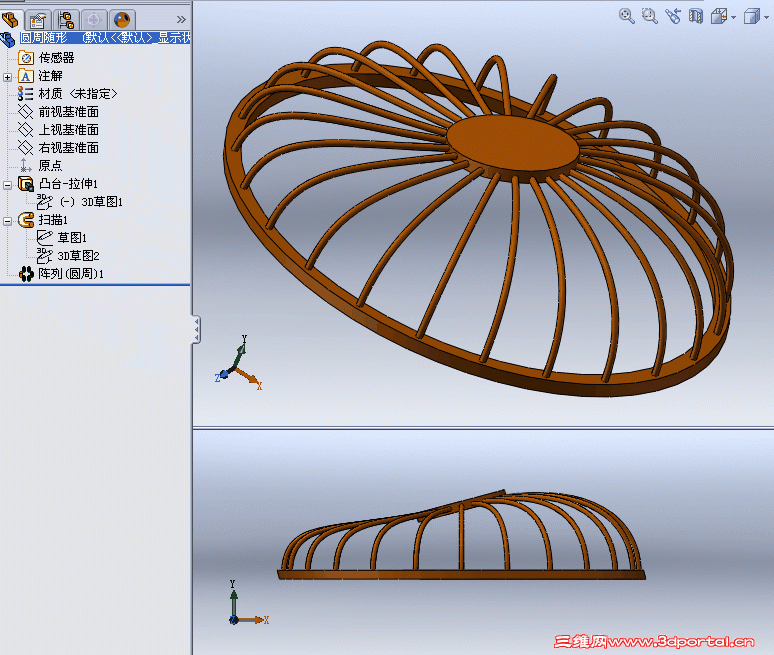774x655 pixels.
Task: Collapse the 扫描1 sweep node
Action: pos(7,221)
